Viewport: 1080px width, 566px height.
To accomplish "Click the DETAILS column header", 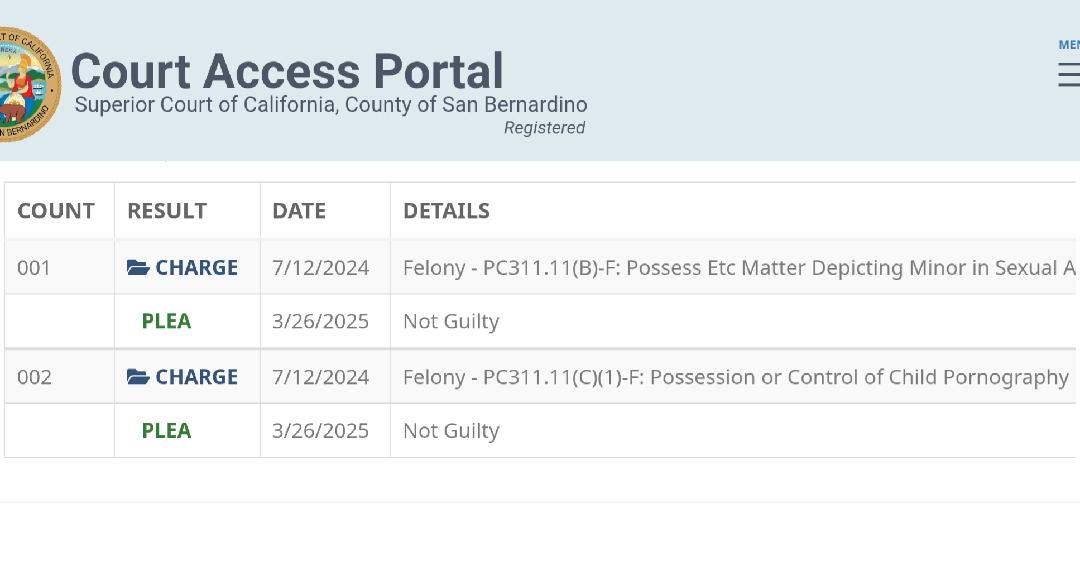I will pos(446,211).
